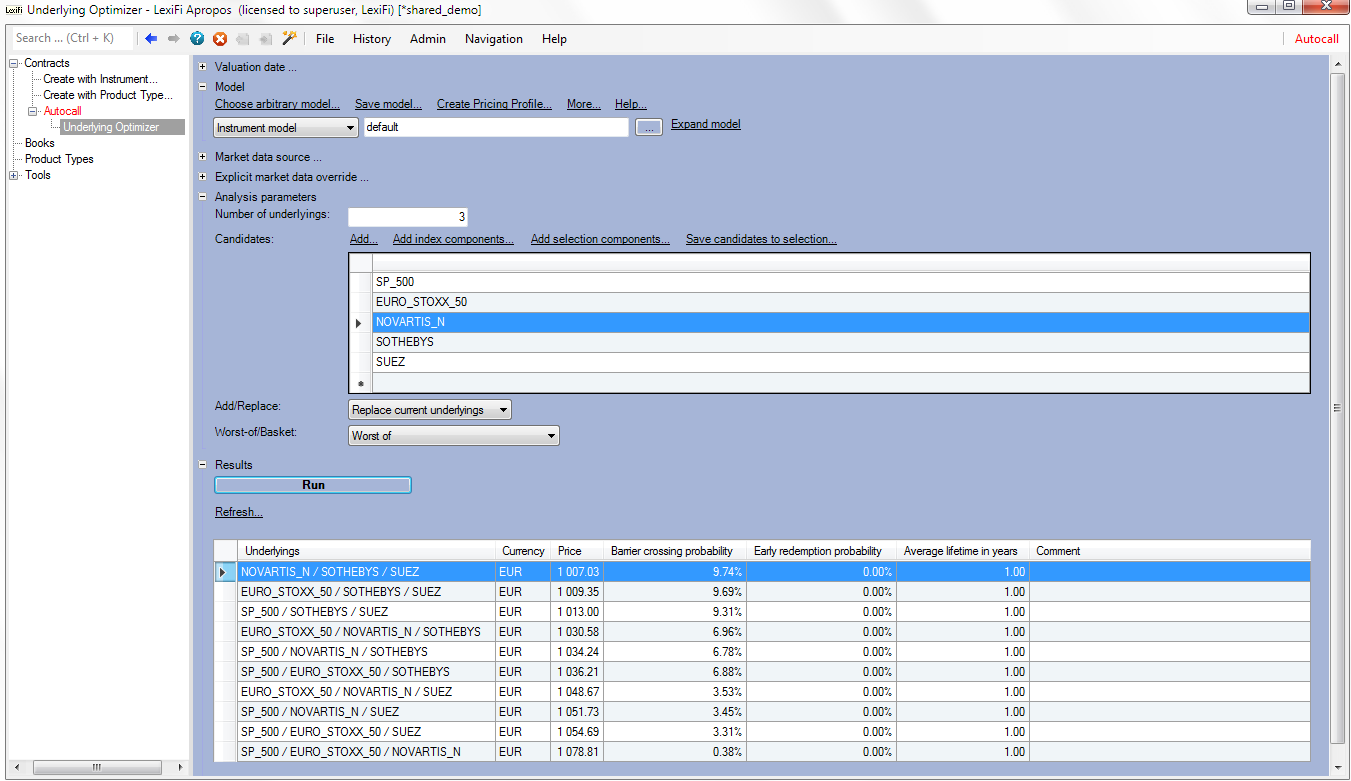Click the ... browse button beside default
Image resolution: width=1351 pixels, height=781 pixels.
coord(649,128)
